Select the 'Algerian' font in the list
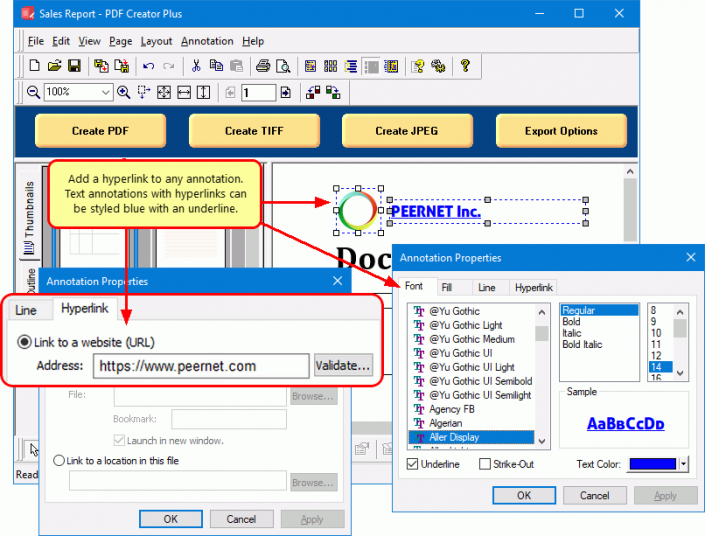705x536 pixels. (x=445, y=423)
